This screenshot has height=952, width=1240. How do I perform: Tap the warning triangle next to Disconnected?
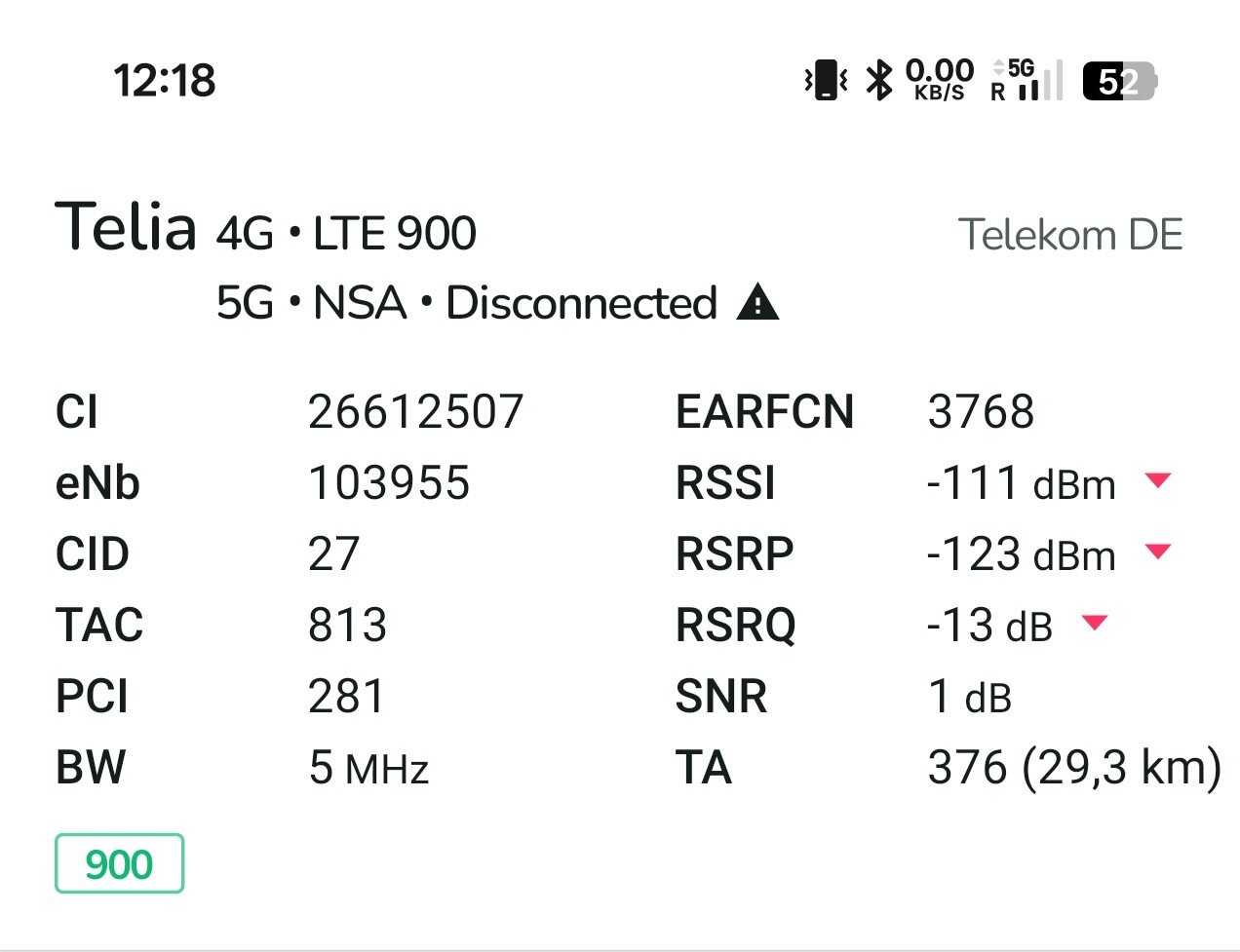coord(757,303)
